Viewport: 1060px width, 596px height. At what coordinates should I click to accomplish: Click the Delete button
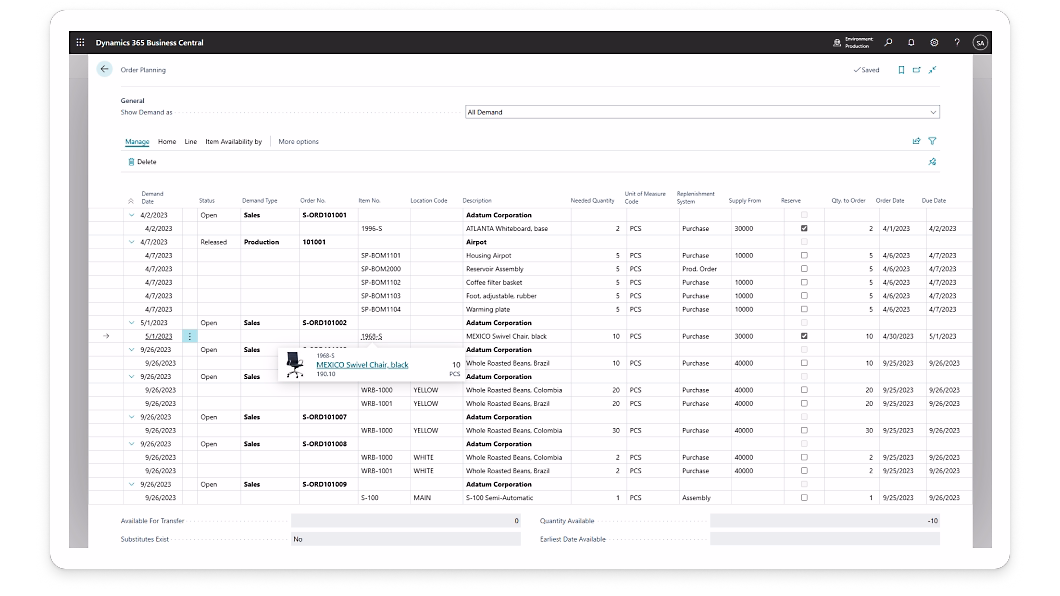(x=142, y=162)
